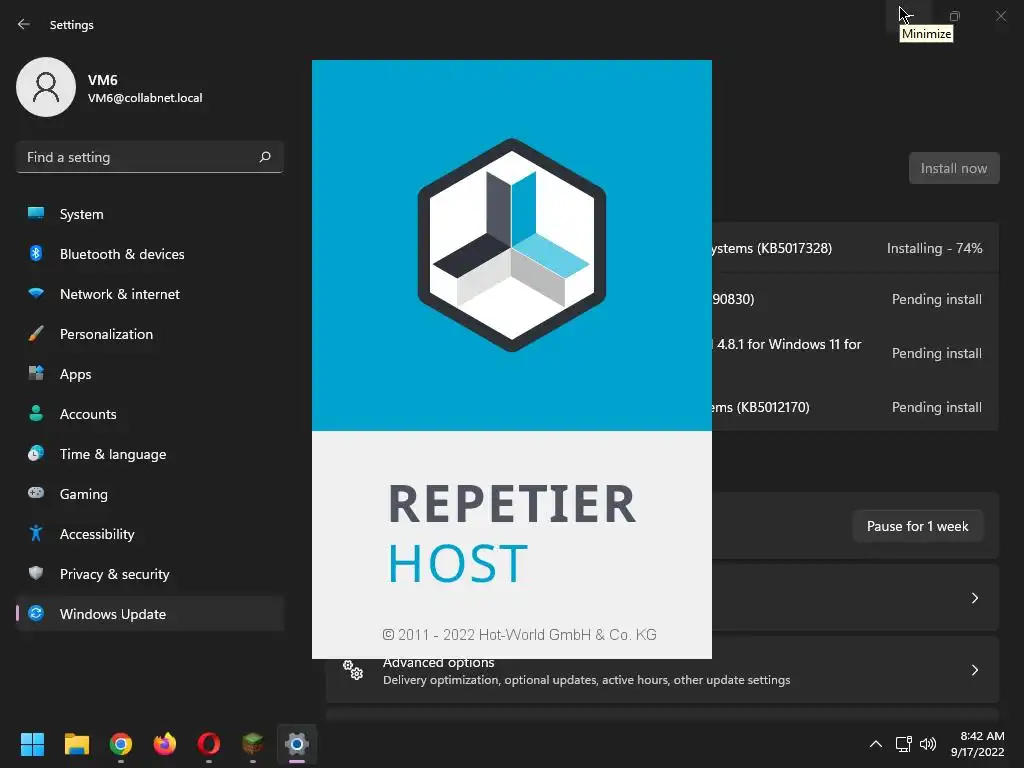Open Accounts settings
1024x768 pixels.
click(150, 414)
